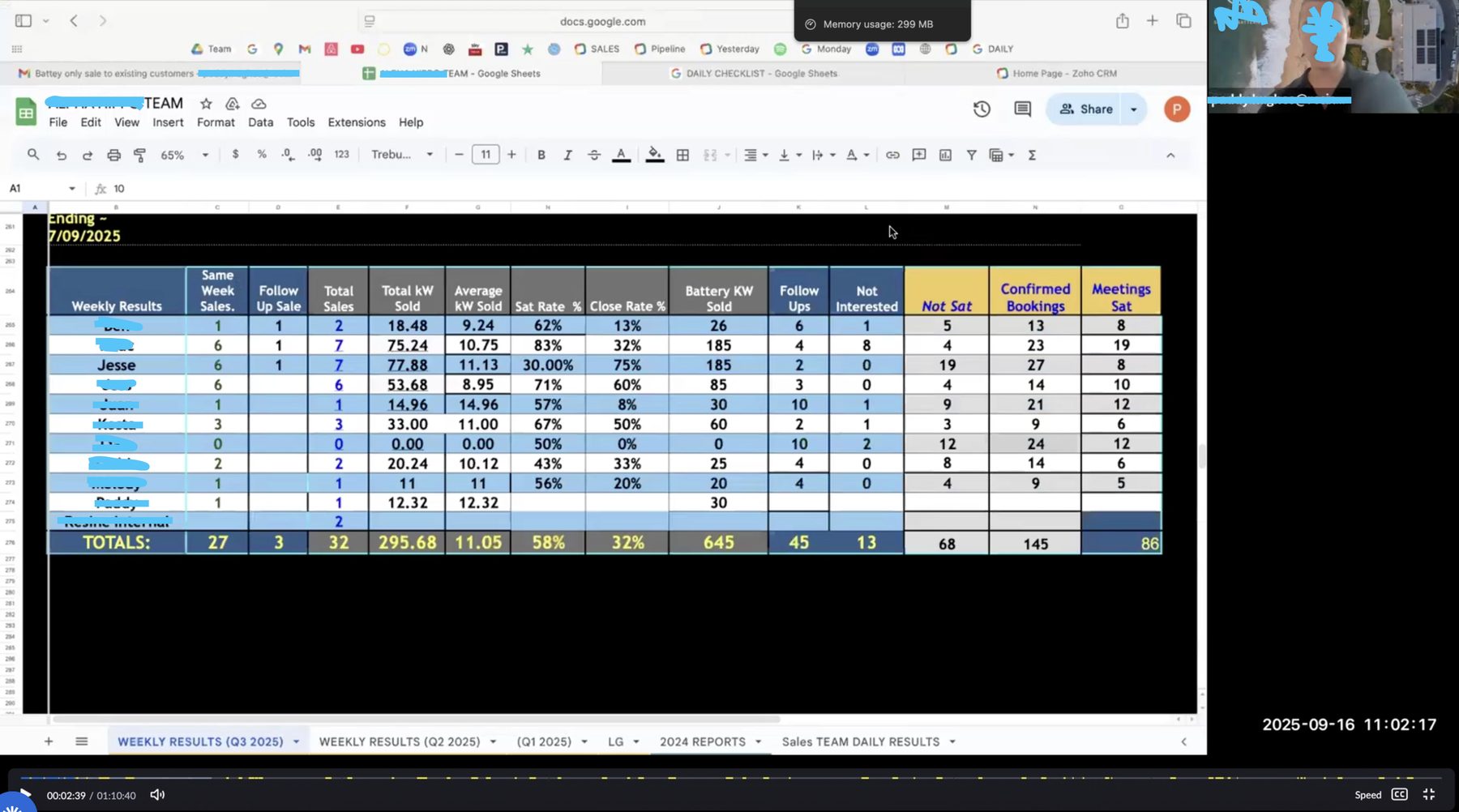Screen dimensions: 1459x812
Task: Add a new sheet with plus button
Action: click(x=49, y=741)
